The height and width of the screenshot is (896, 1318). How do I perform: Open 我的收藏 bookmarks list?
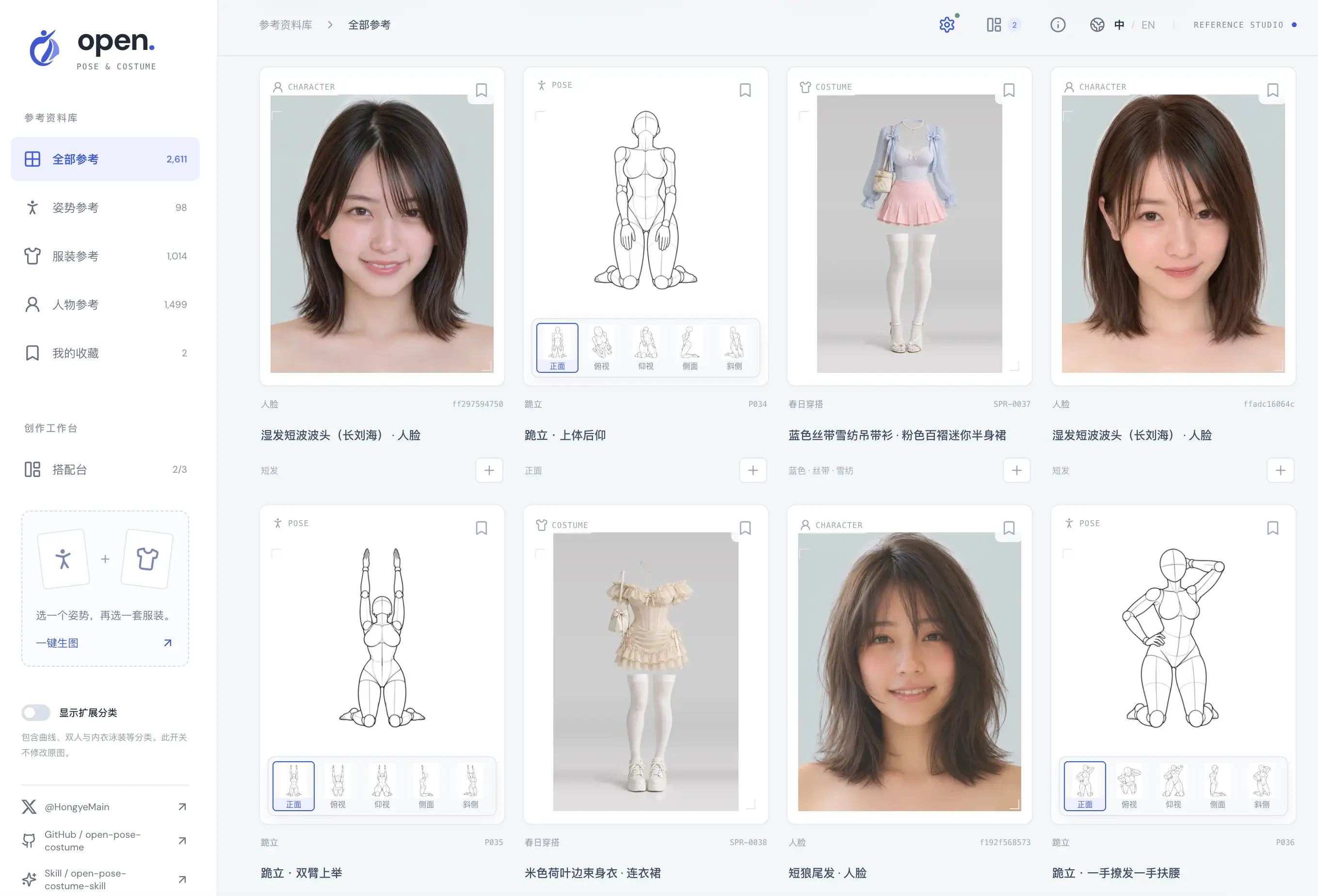[105, 353]
